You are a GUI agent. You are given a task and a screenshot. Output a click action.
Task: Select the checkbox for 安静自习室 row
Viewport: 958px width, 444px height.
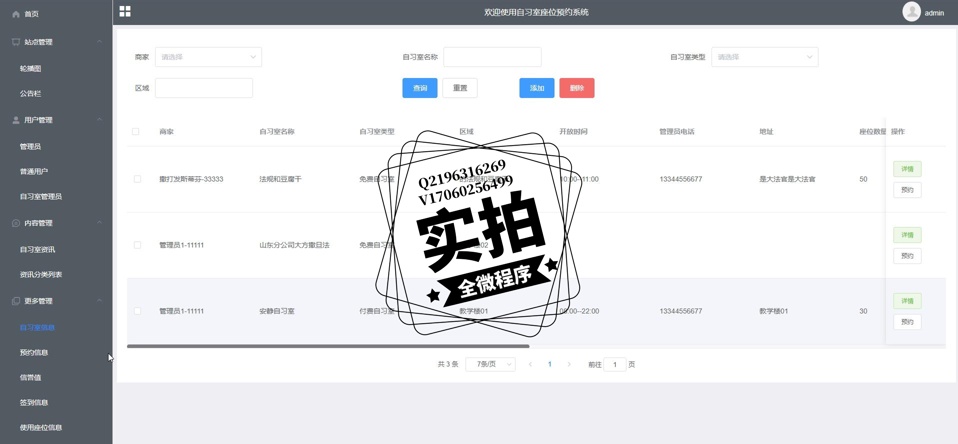click(x=137, y=311)
